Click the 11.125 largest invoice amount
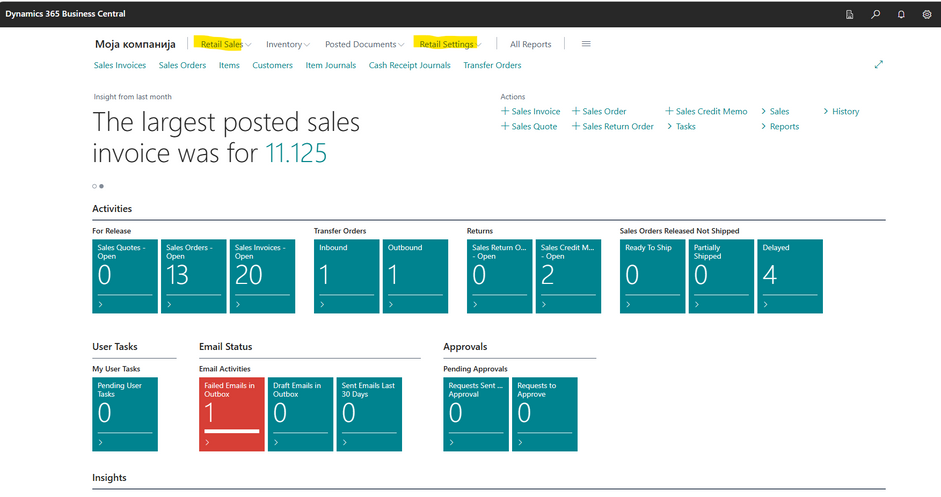 (296, 153)
